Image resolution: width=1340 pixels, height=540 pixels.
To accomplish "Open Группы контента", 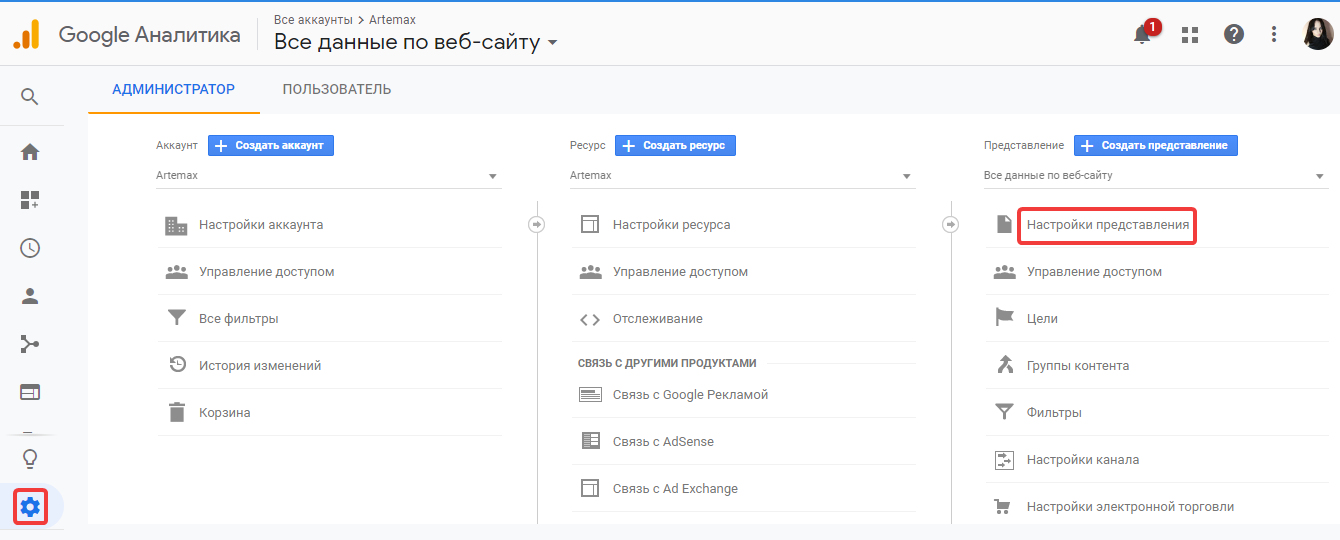I will pos(1078,366).
